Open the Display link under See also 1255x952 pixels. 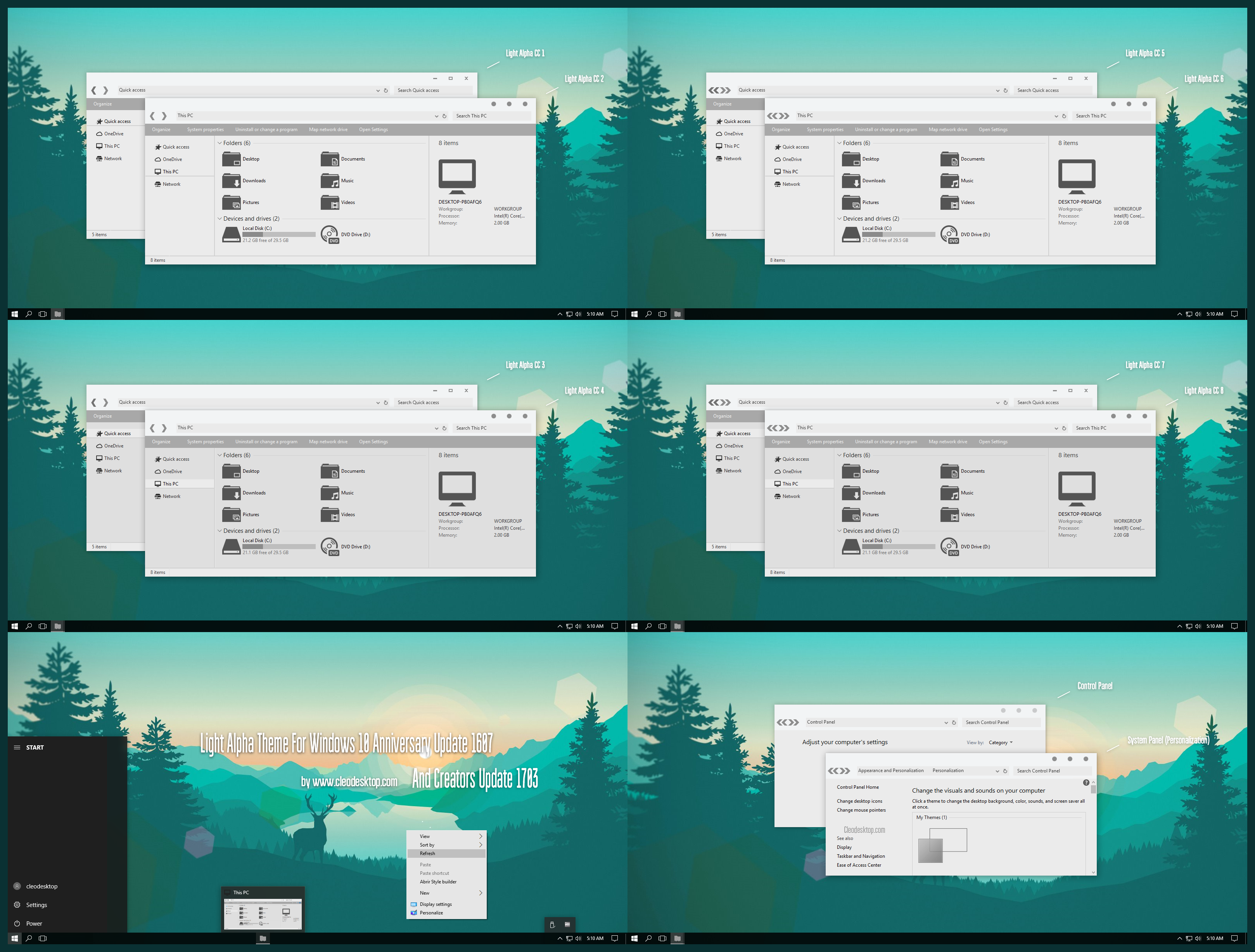pos(844,847)
